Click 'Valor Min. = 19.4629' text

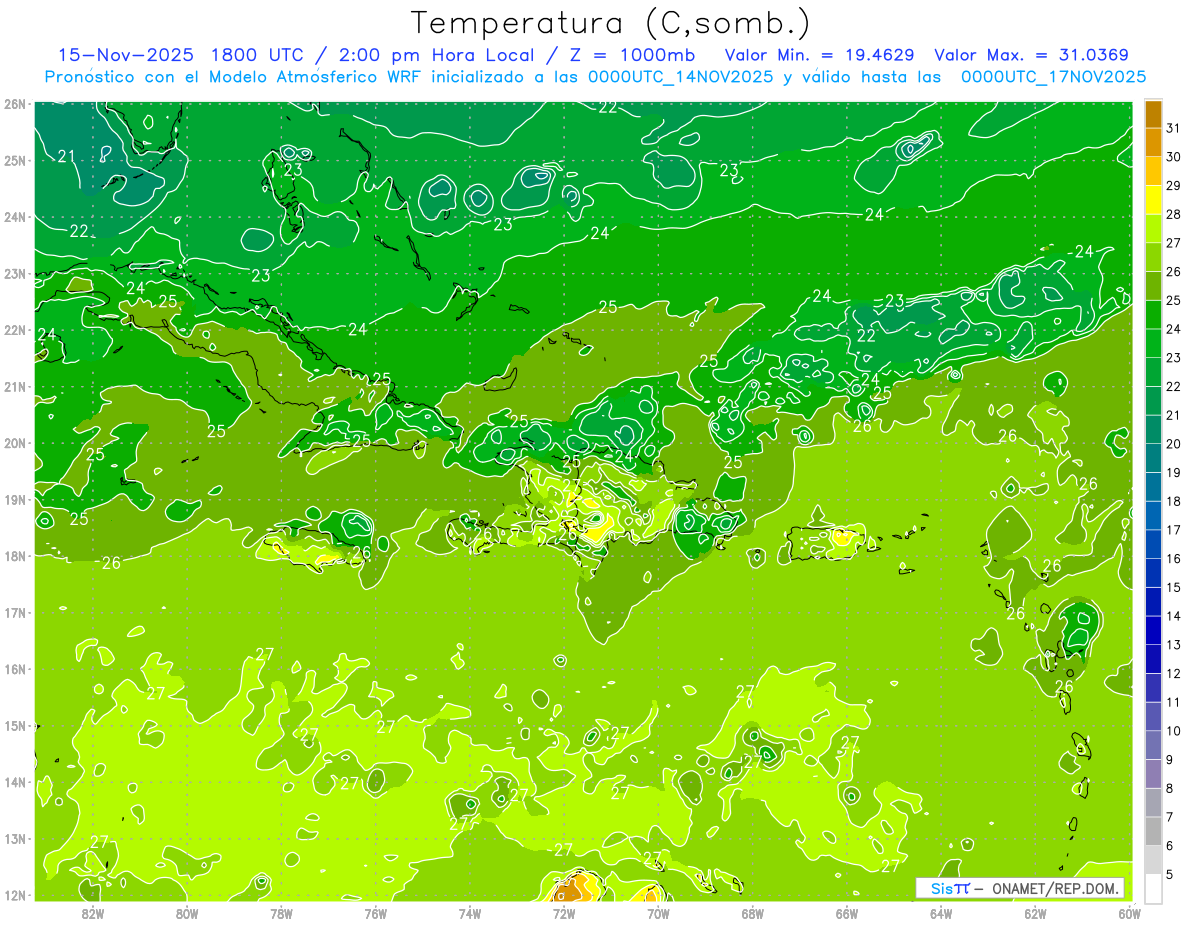click(x=820, y=55)
